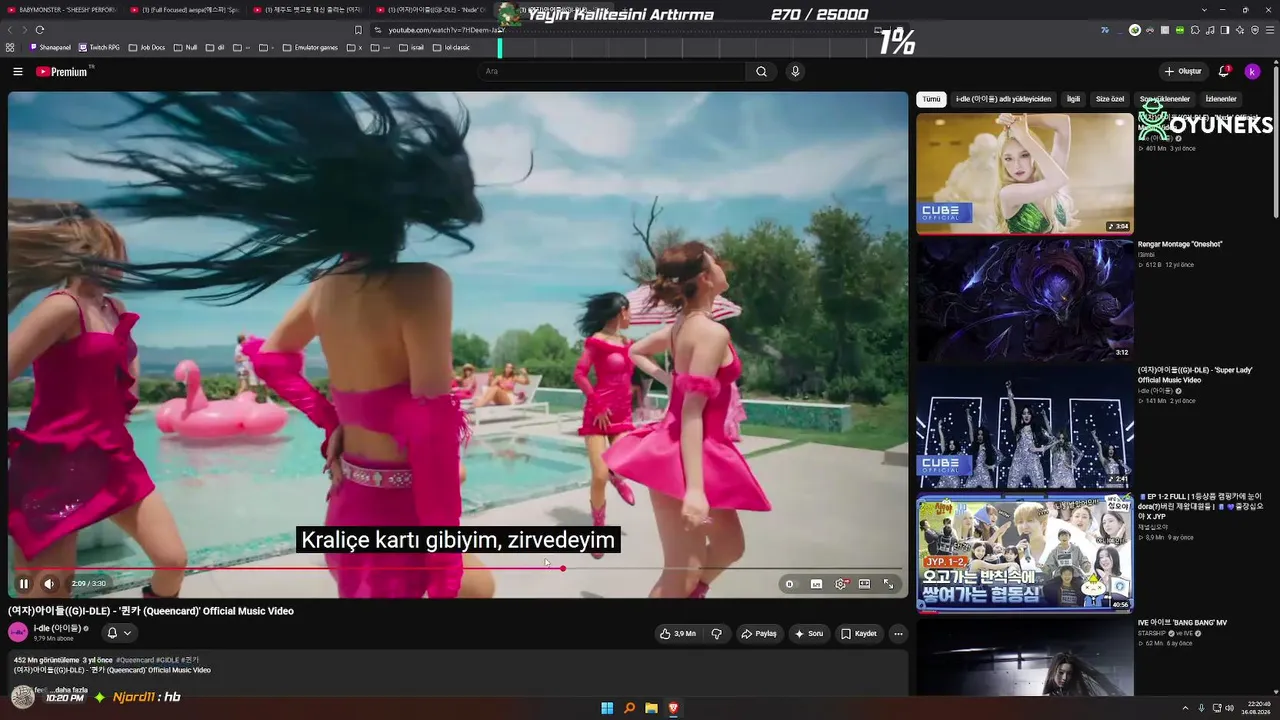Open the green dress CUBE video thumbnail

click(1025, 173)
